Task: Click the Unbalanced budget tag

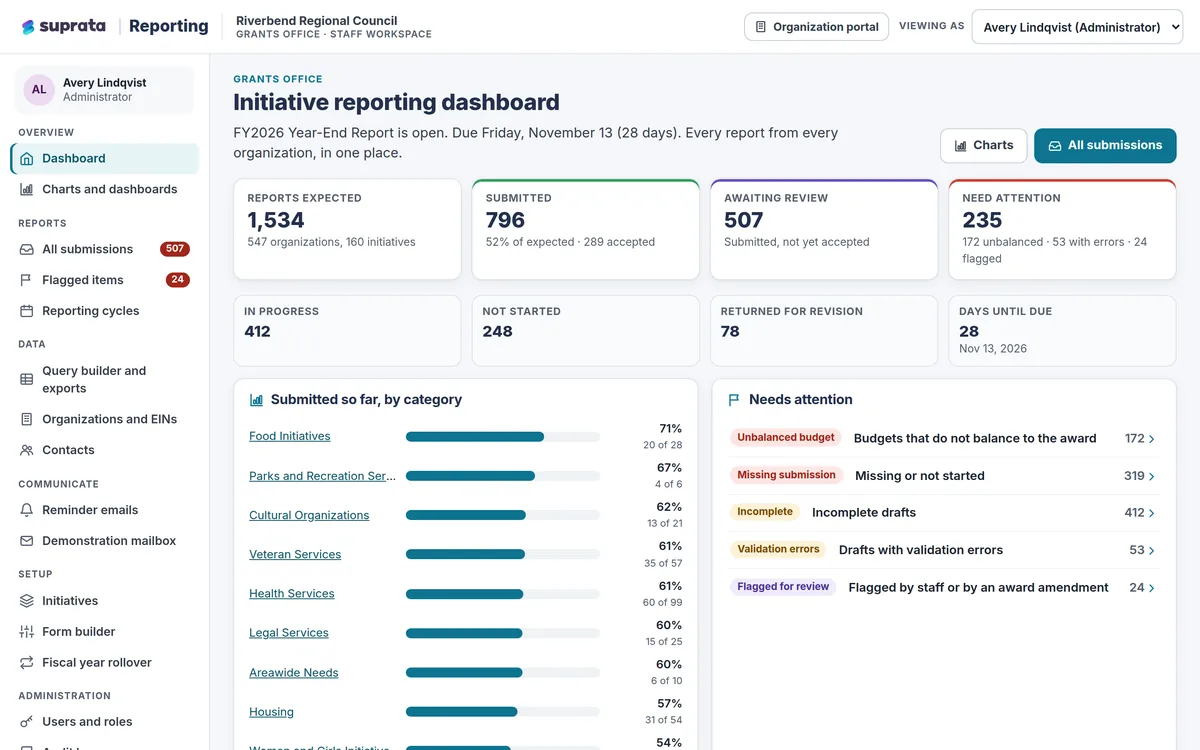Action: click(x=786, y=438)
